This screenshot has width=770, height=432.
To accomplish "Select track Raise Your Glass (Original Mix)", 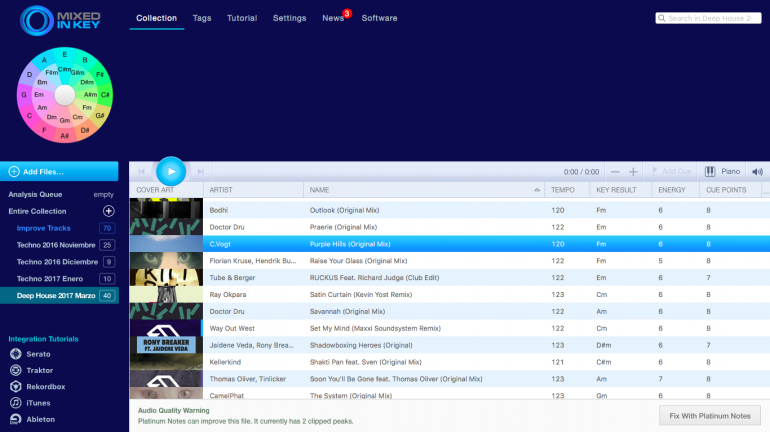I will coord(449,261).
